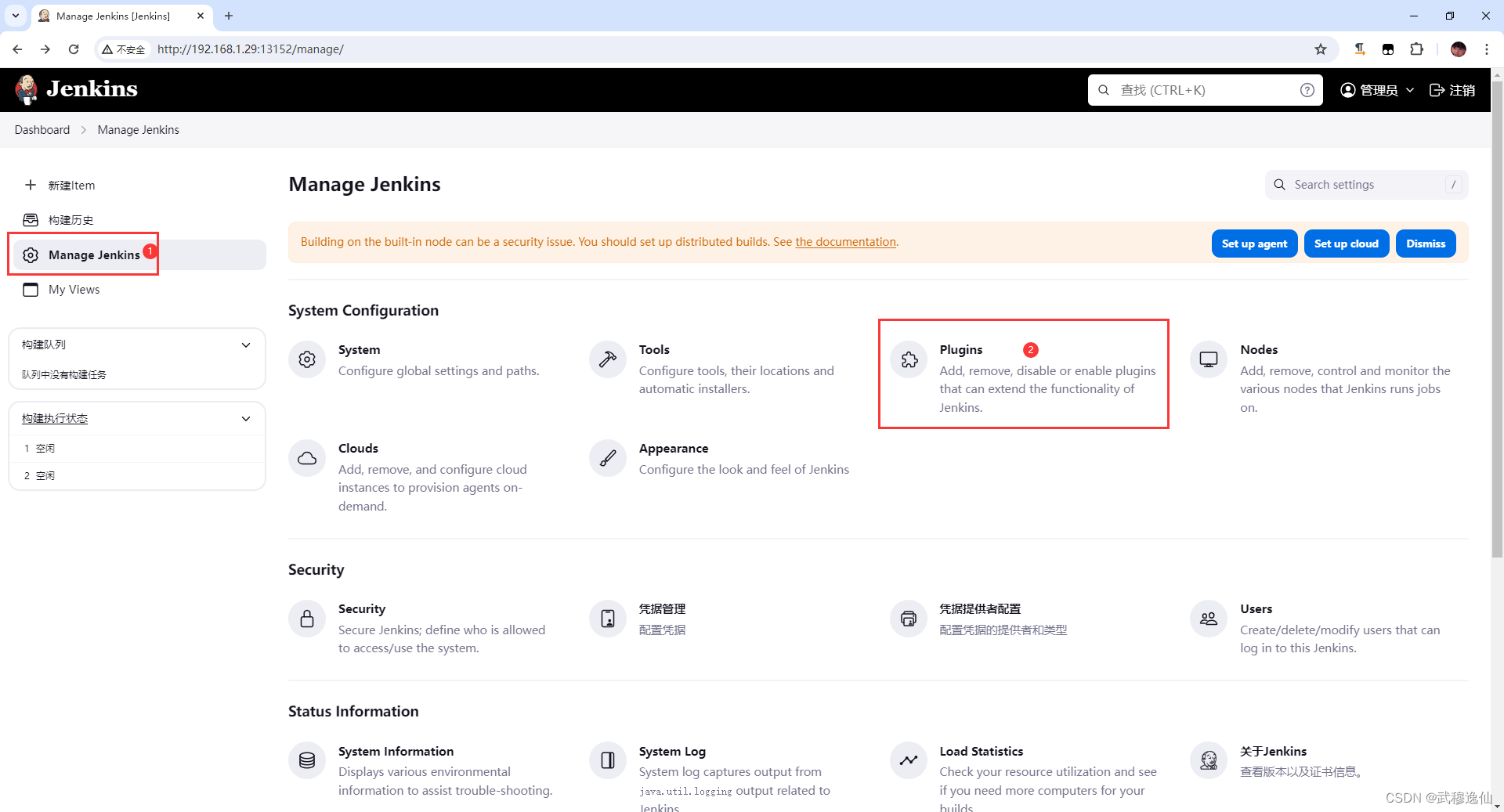Click the browser address bar URL
Viewport: 1504px width, 812px height.
tap(251, 49)
